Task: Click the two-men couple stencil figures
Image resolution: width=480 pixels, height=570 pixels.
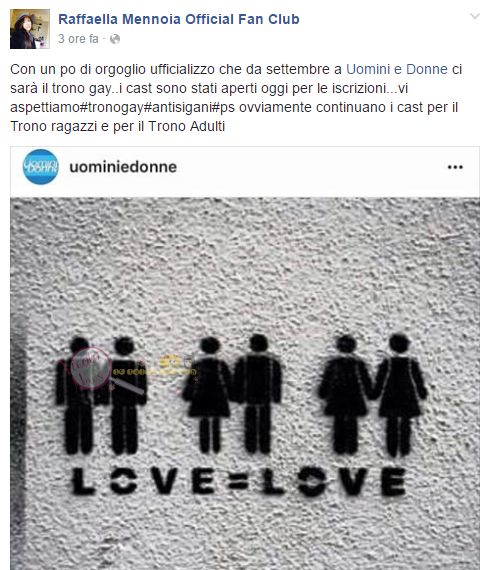Action: pos(101,396)
